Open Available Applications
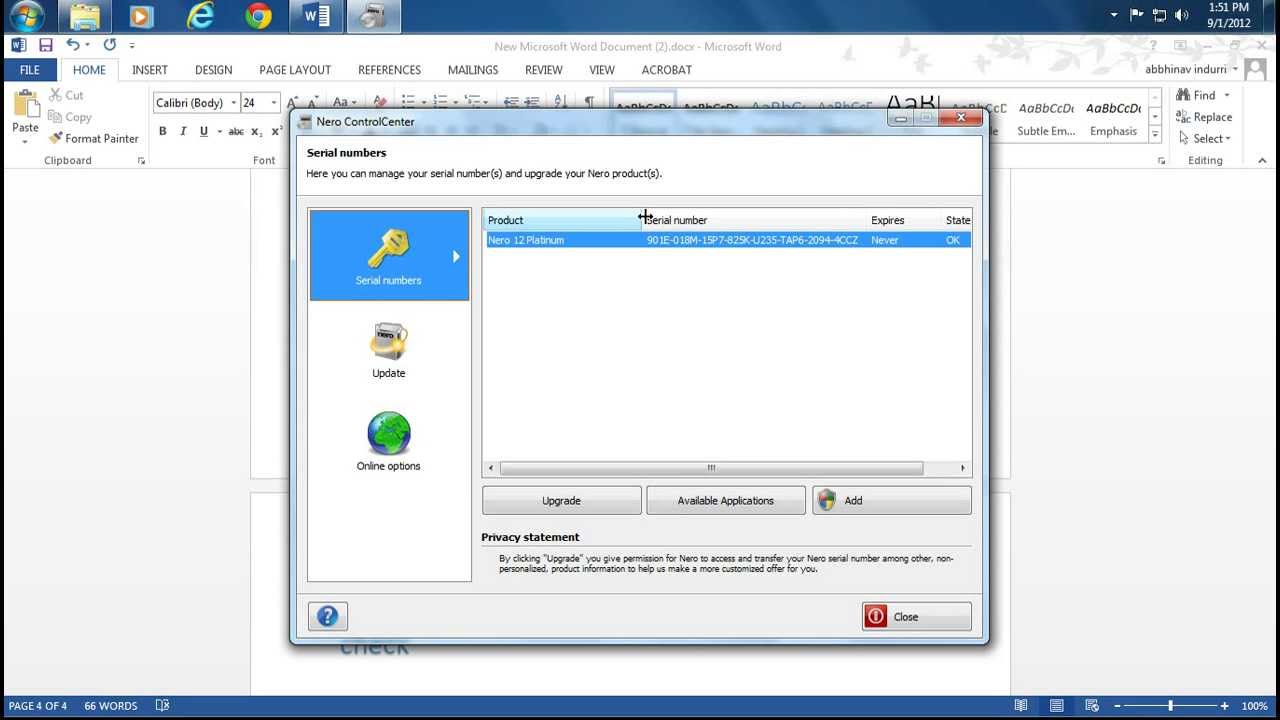Viewport: 1280px width, 720px height. click(725, 500)
